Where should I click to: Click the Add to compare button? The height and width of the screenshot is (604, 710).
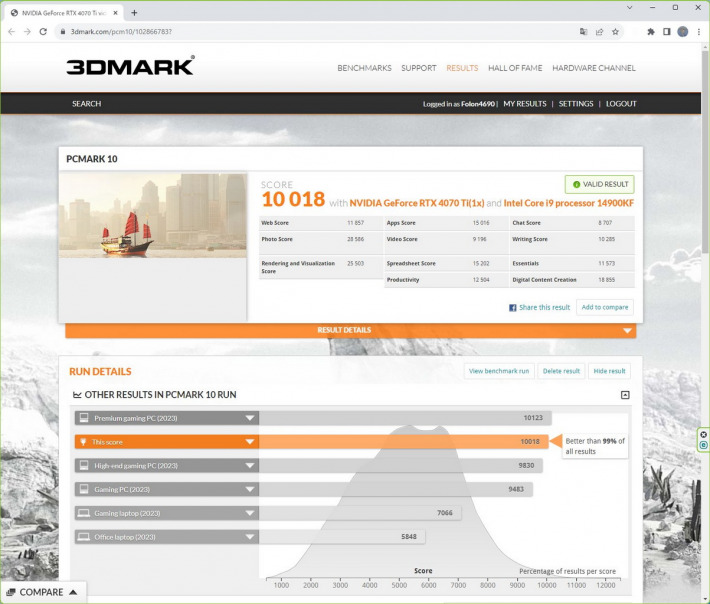(x=604, y=307)
